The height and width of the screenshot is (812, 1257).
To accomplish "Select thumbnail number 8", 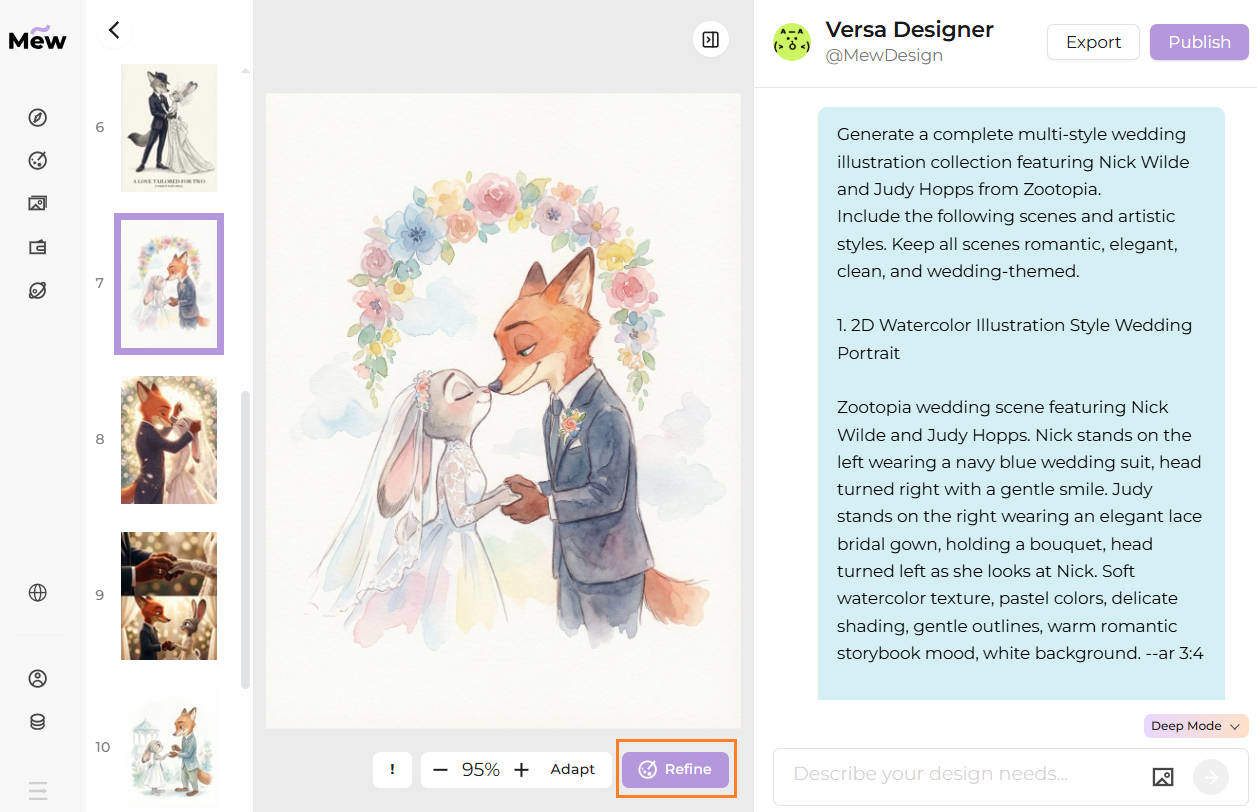I will [169, 440].
